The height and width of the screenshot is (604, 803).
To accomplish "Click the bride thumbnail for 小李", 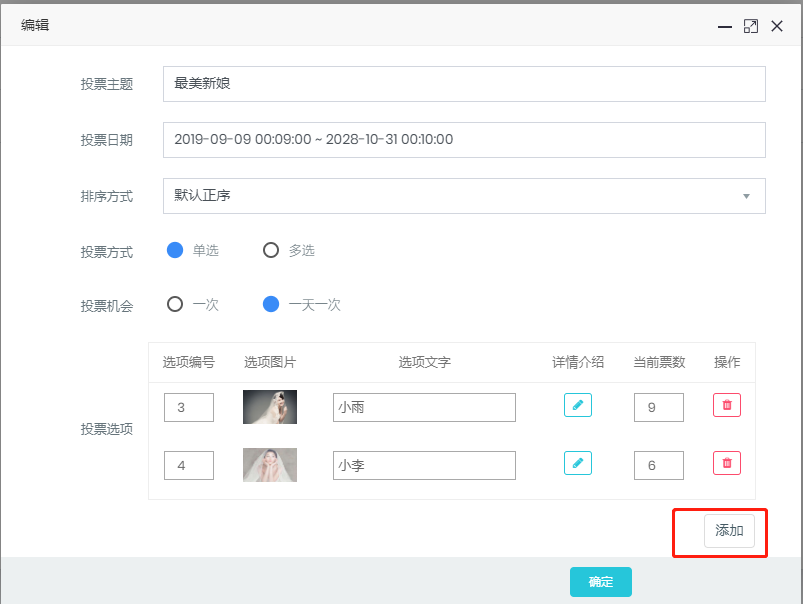I will pyautogui.click(x=270, y=465).
